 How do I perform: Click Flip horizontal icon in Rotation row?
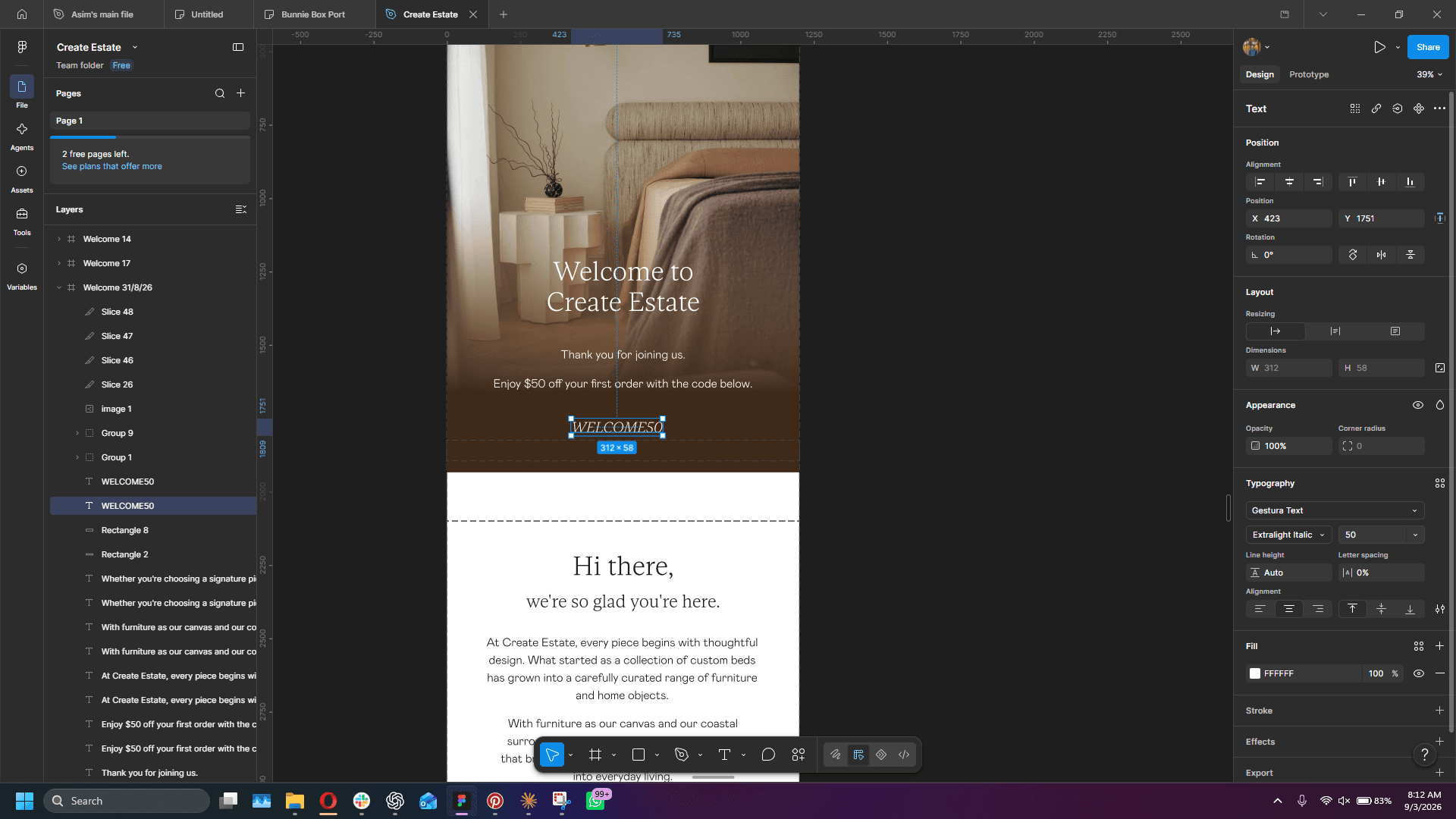point(1382,255)
